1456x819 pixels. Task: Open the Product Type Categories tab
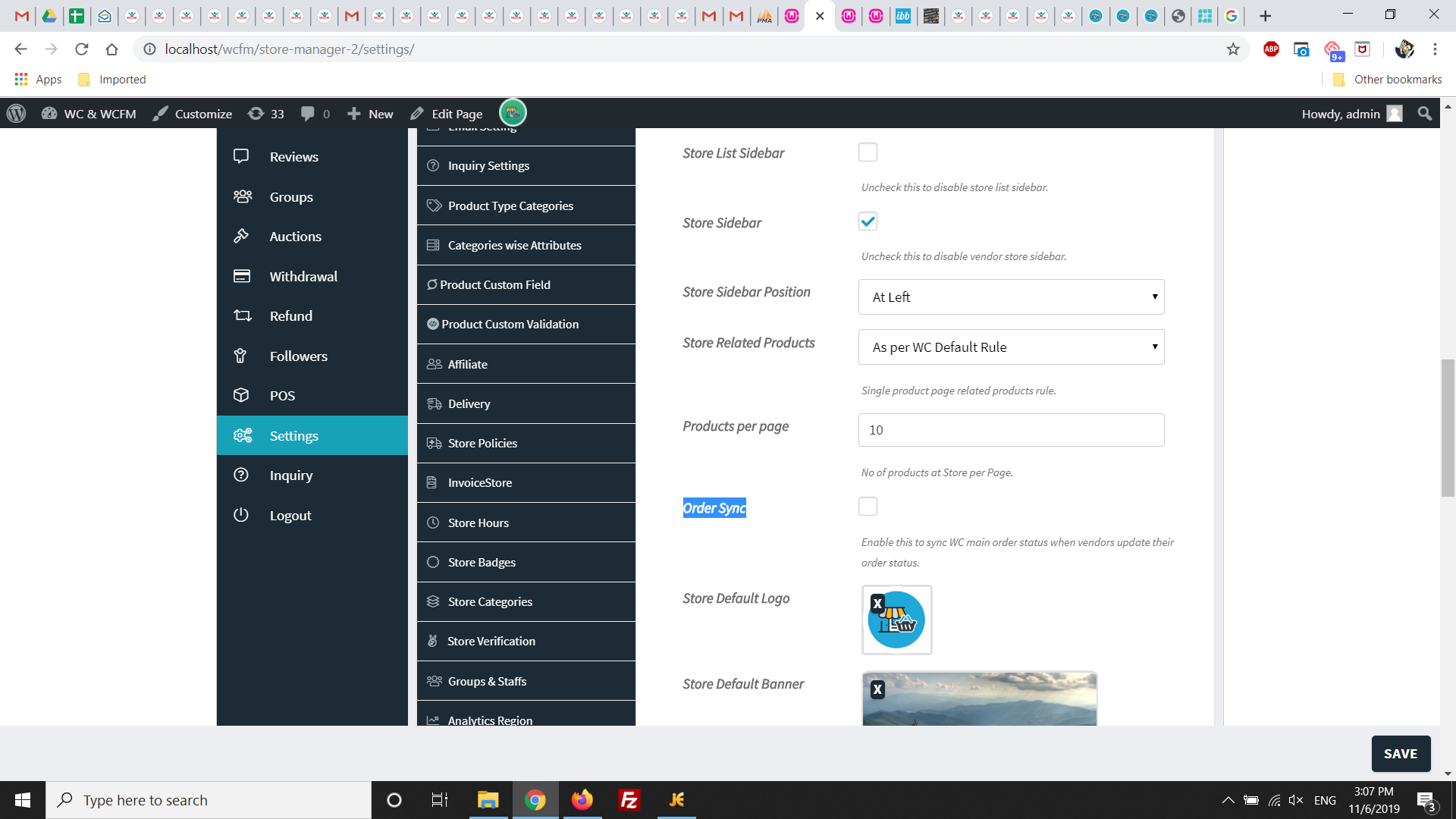(x=526, y=206)
